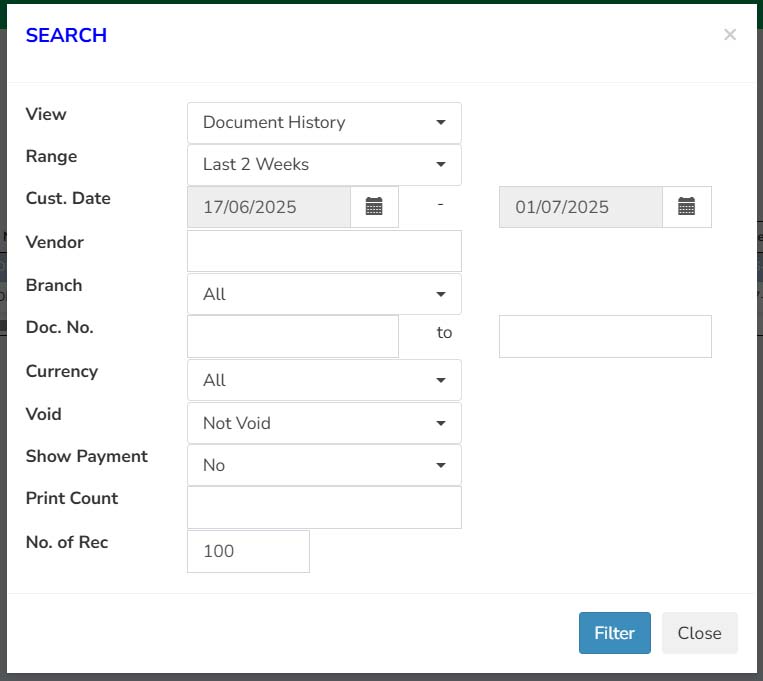Image resolution: width=763 pixels, height=681 pixels.
Task: Select the No. of Rec field showing 100
Action: (248, 551)
